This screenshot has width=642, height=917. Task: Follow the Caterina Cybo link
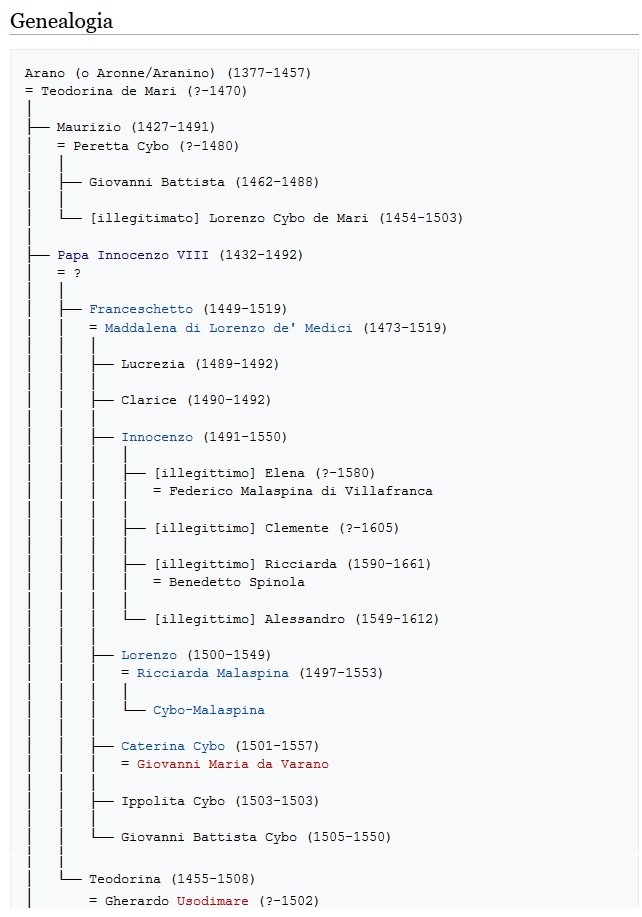point(172,746)
